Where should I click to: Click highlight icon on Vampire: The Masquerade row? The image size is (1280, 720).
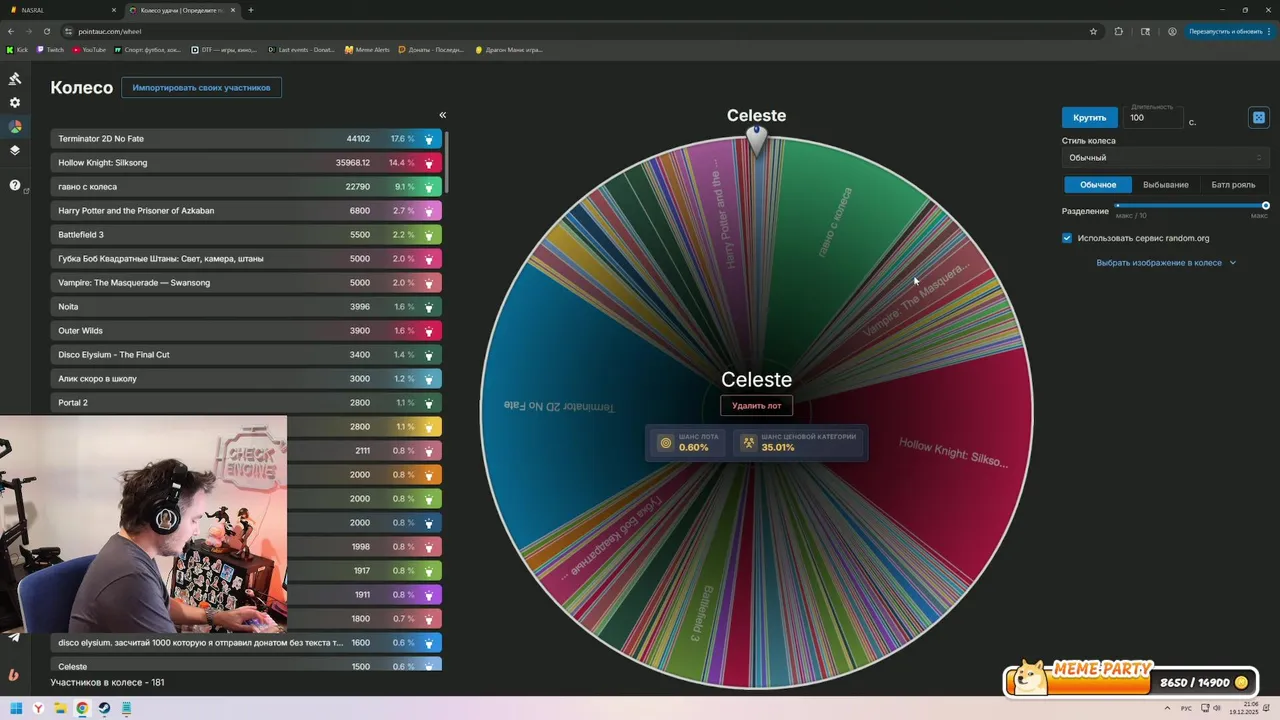click(429, 283)
